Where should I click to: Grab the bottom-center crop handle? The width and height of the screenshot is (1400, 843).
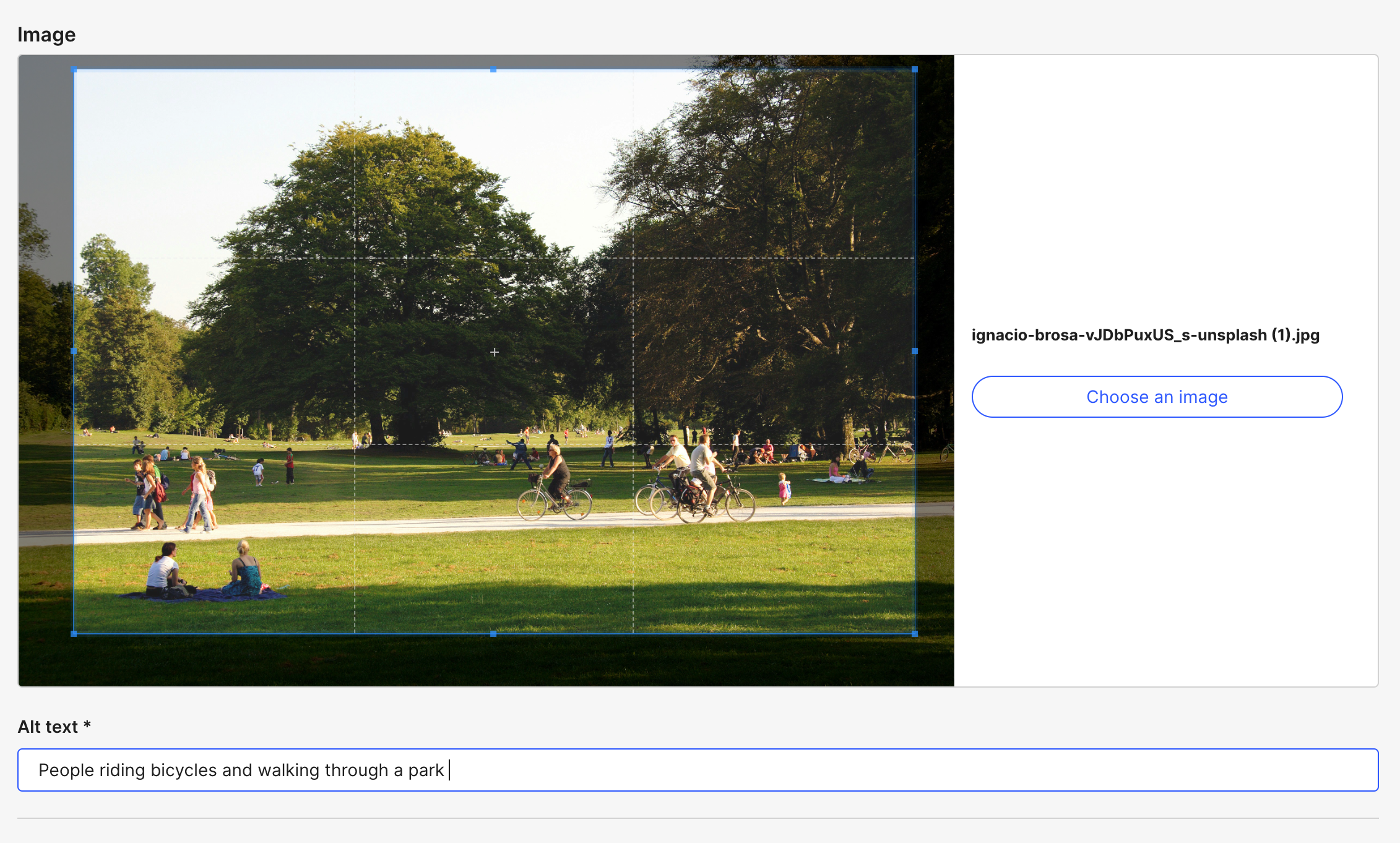[494, 633]
